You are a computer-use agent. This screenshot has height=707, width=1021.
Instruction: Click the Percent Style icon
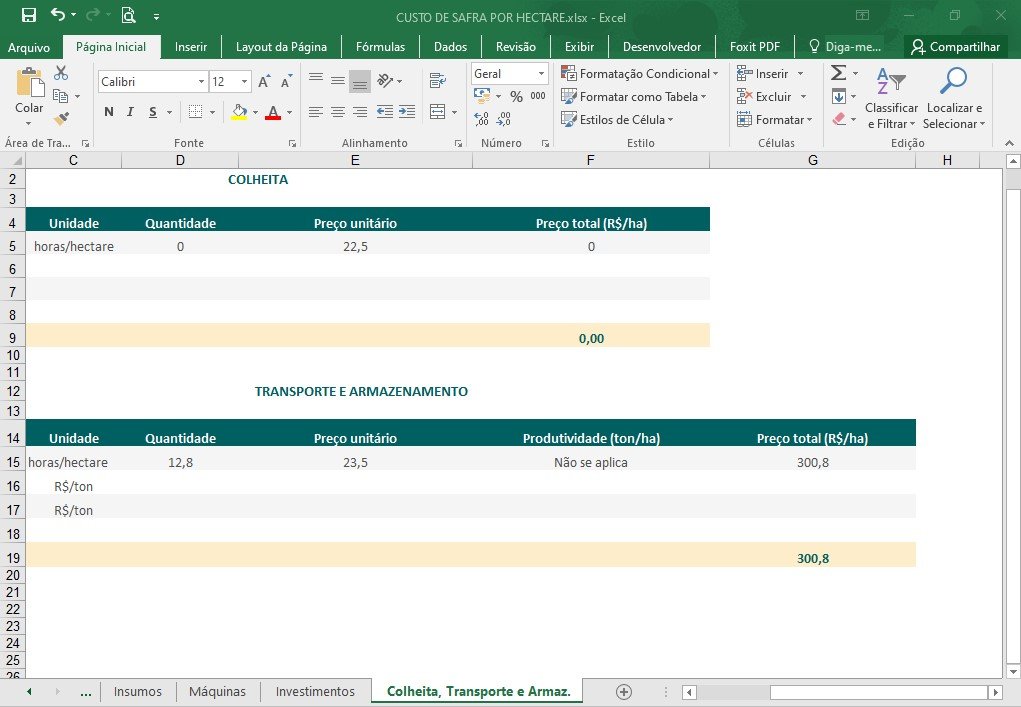pos(516,96)
